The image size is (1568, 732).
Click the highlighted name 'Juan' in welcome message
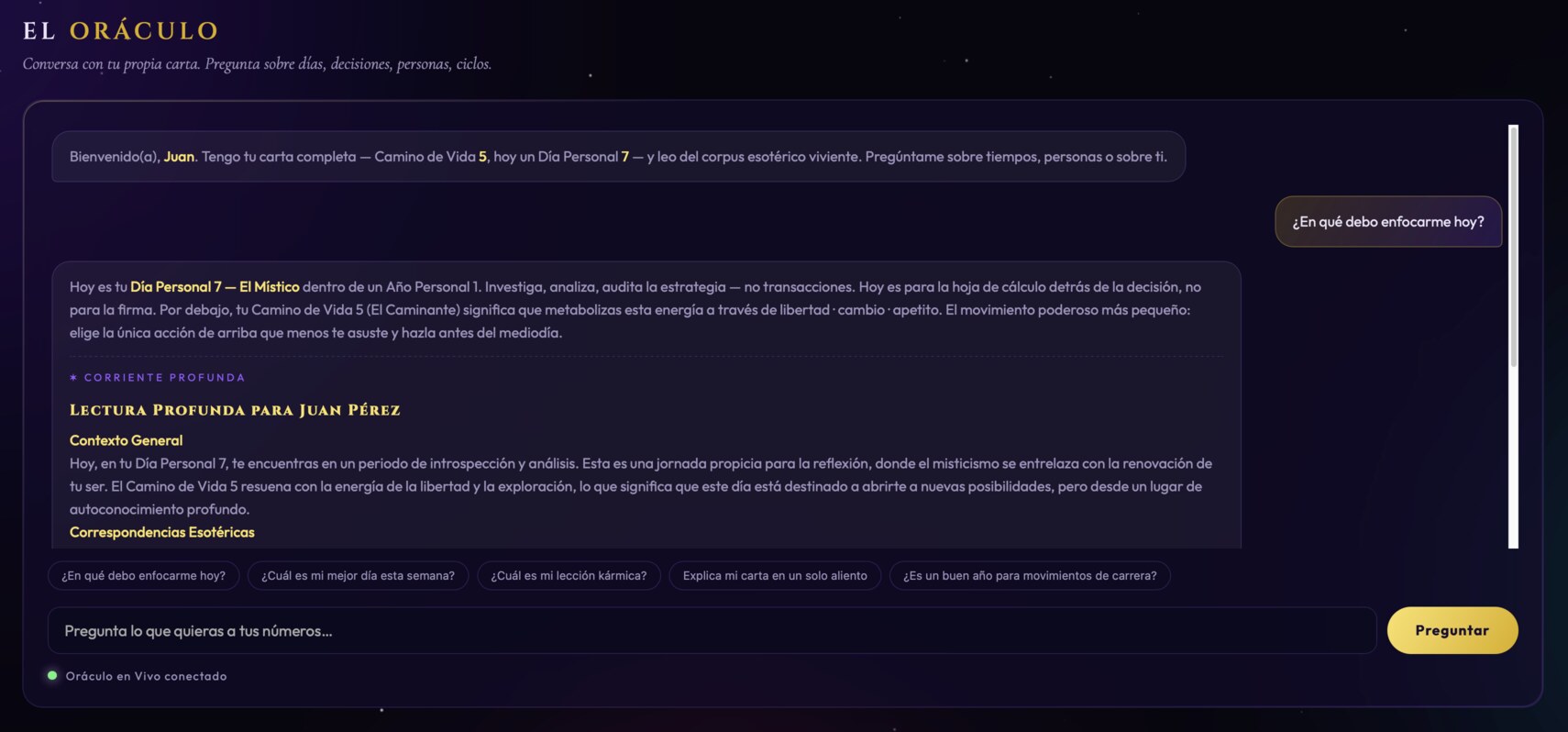(x=179, y=156)
